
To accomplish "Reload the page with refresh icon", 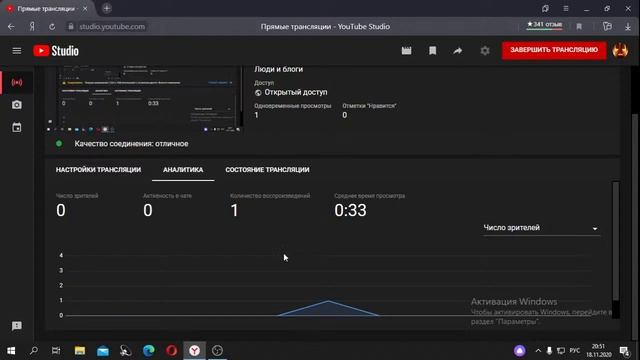I will tap(52, 27).
